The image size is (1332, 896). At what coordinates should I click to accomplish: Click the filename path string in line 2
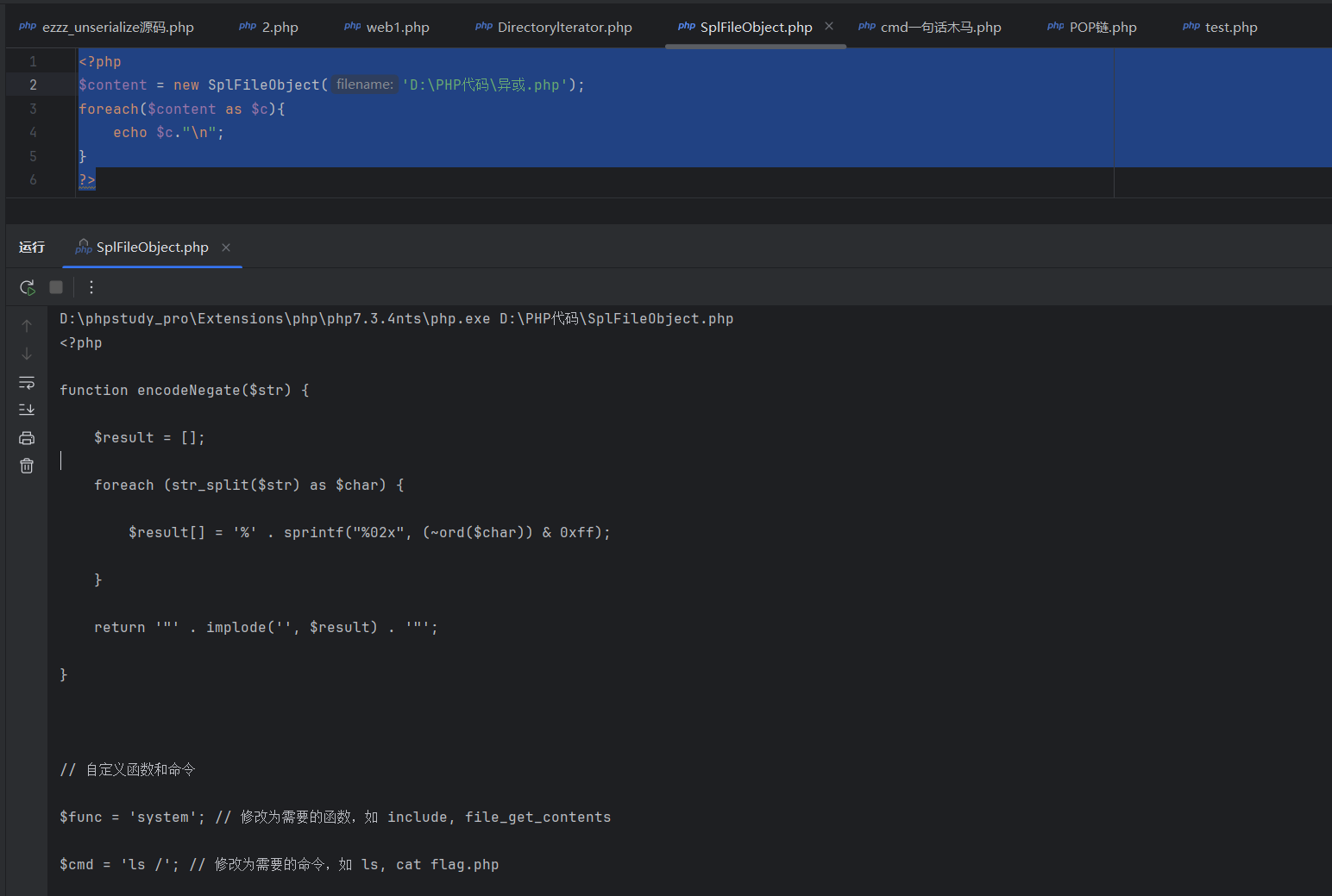(485, 85)
